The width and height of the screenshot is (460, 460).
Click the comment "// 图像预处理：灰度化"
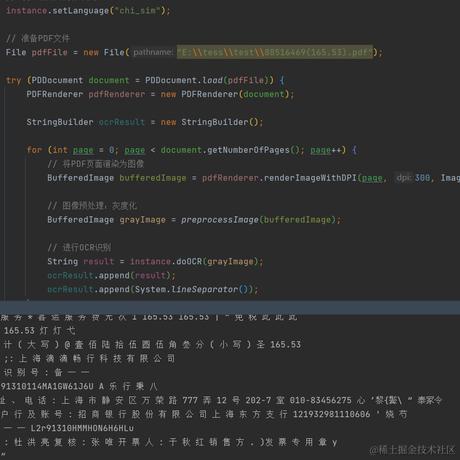[92, 206]
